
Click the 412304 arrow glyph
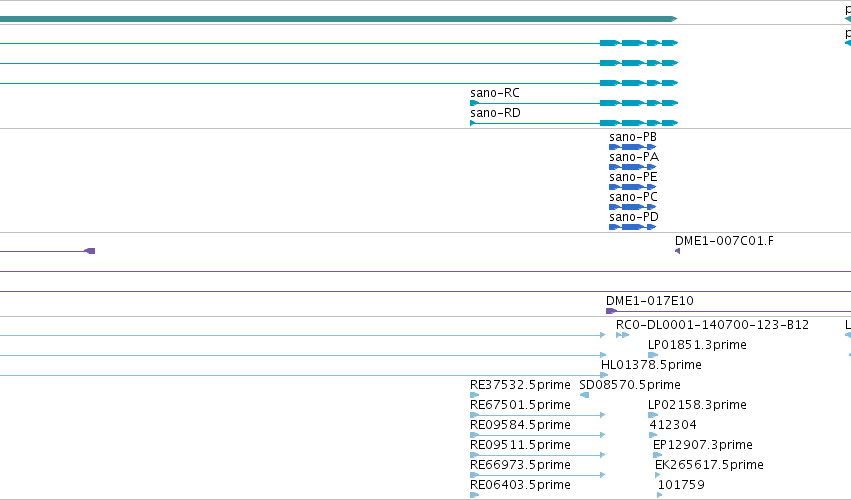point(653,435)
